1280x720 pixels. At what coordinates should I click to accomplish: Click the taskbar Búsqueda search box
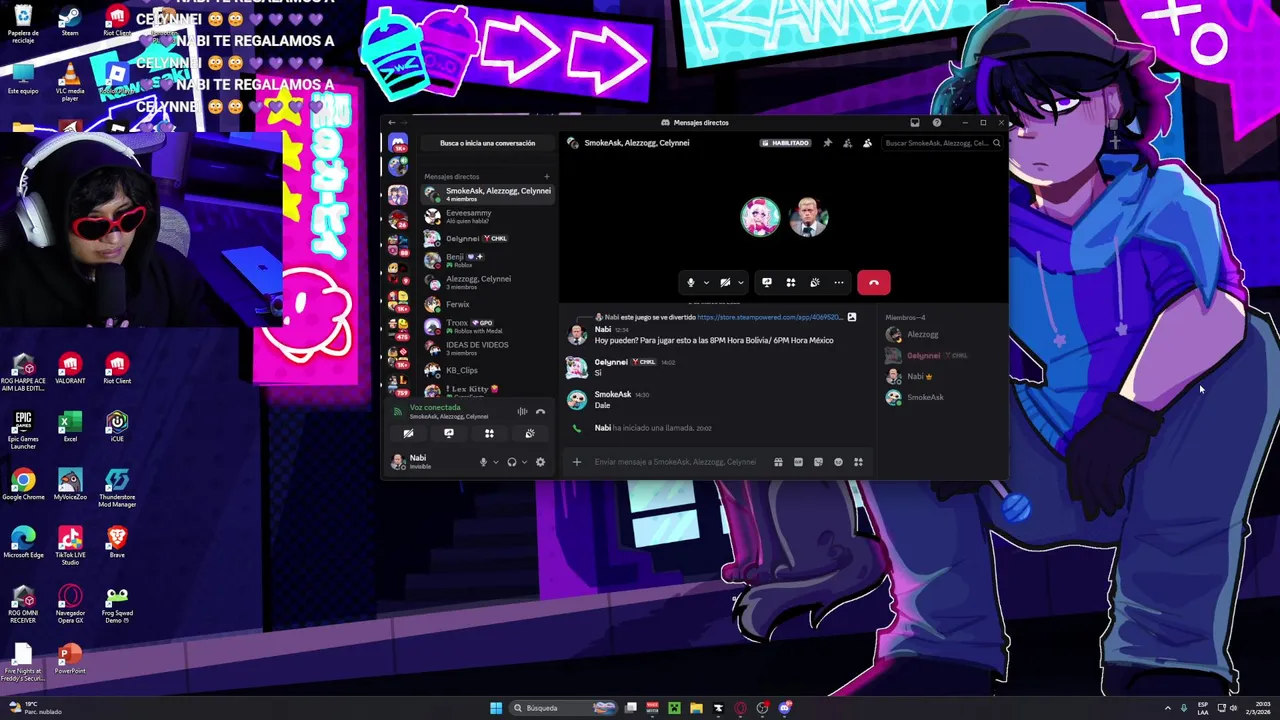(565, 708)
